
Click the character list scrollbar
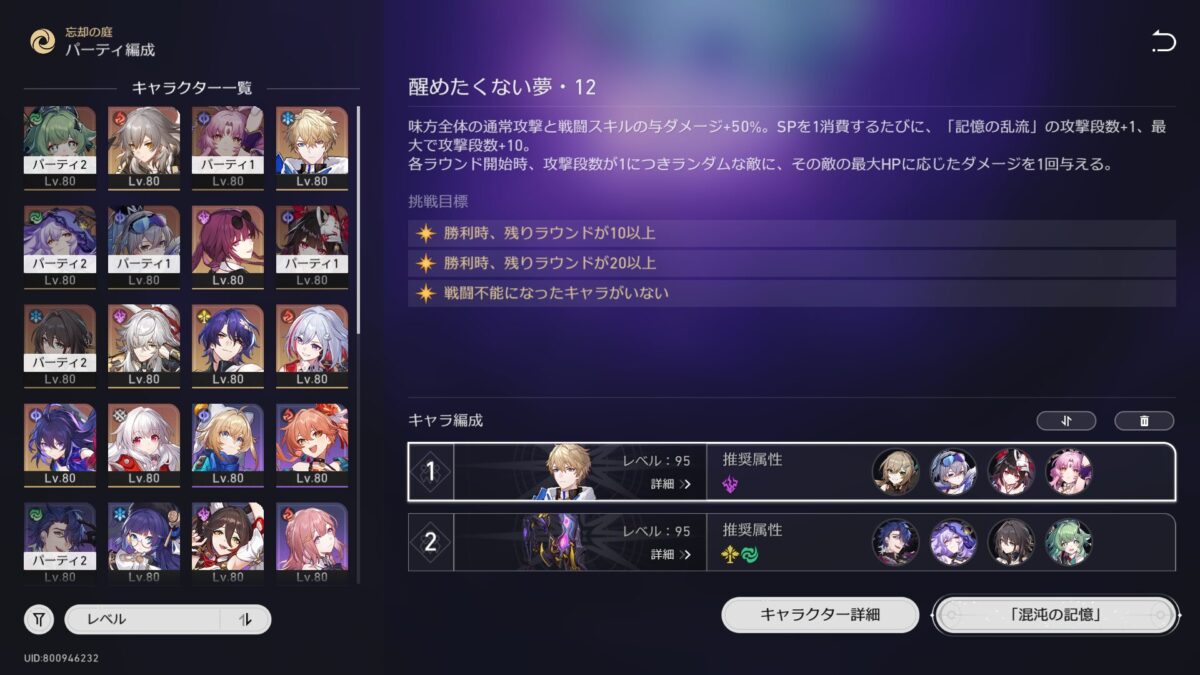[357, 220]
